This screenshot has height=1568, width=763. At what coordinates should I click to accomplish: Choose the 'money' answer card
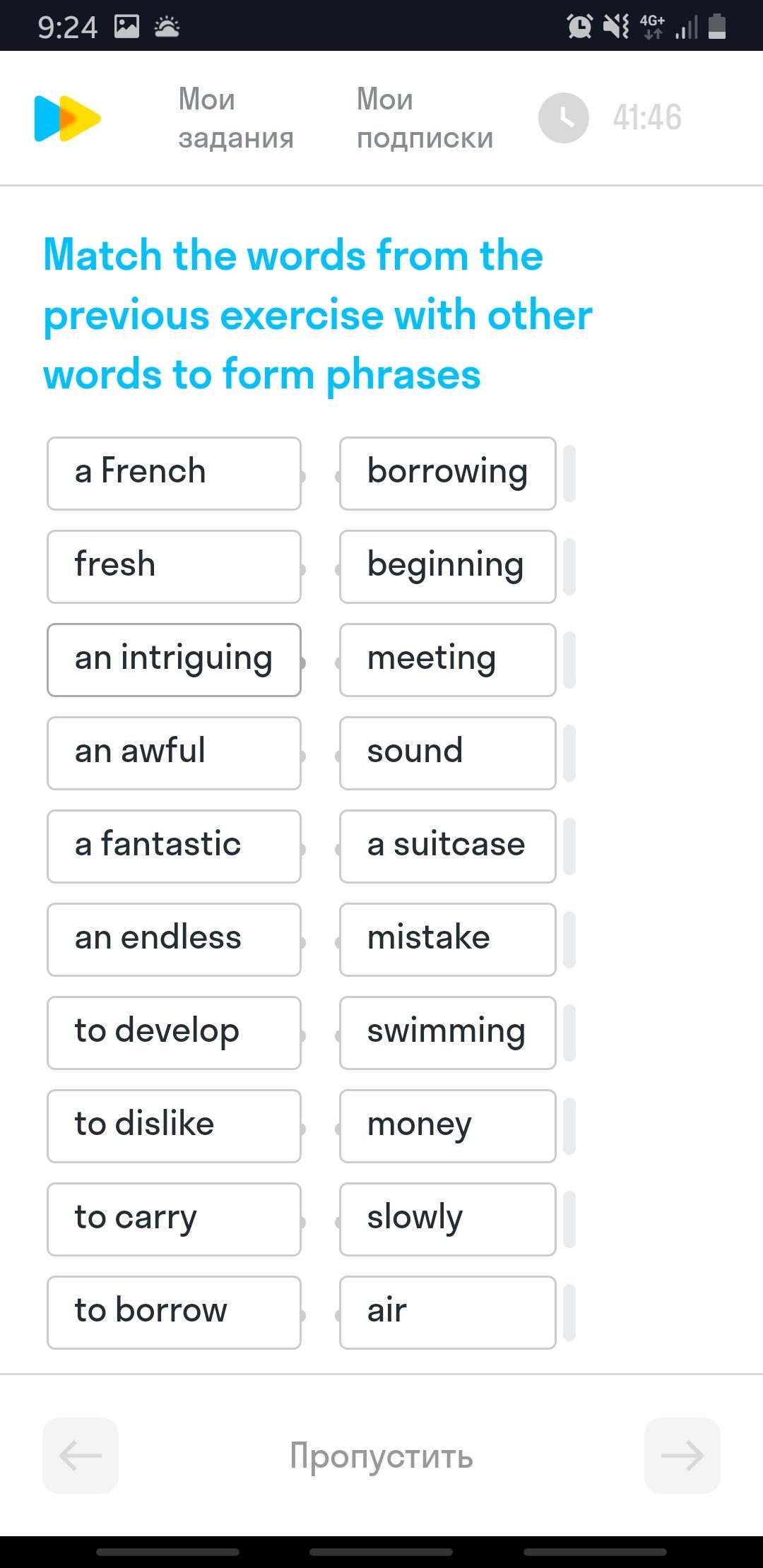pos(447,1126)
